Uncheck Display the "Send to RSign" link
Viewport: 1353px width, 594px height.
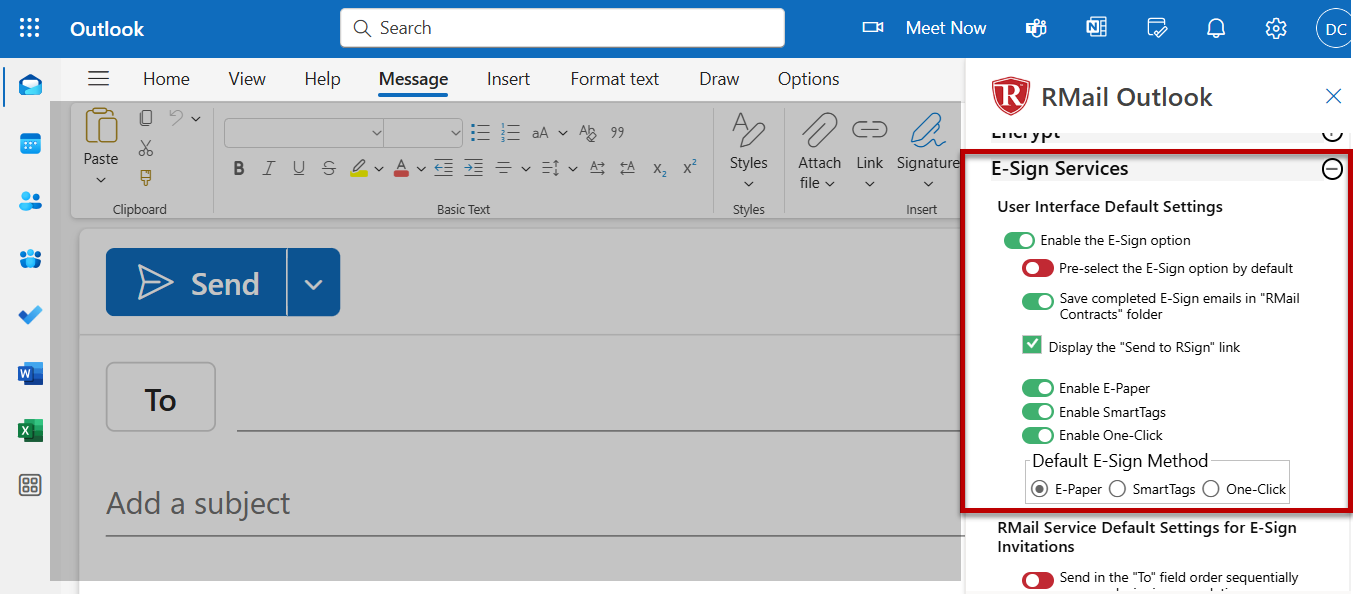pos(1032,345)
